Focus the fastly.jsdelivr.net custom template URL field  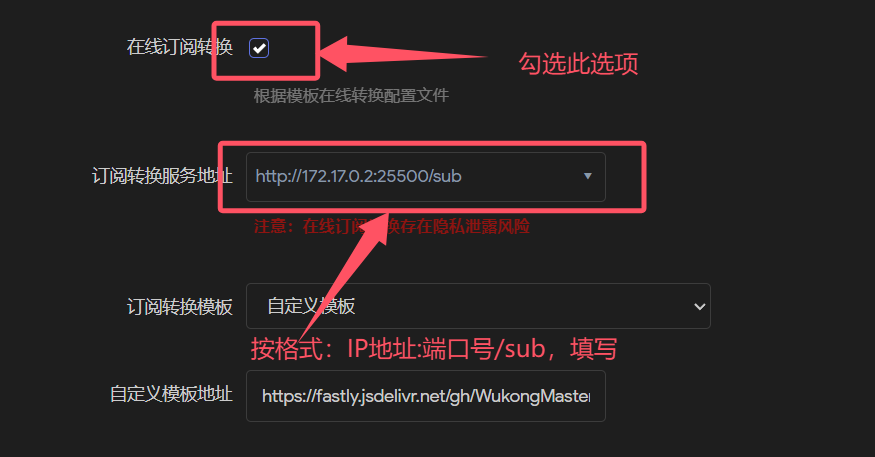(x=426, y=396)
